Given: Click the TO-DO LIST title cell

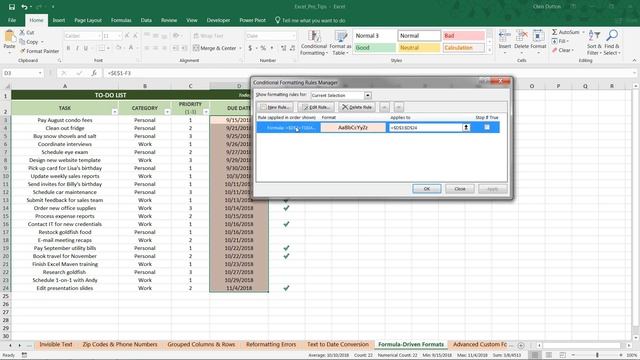Looking at the screenshot, I should click(x=110, y=95).
